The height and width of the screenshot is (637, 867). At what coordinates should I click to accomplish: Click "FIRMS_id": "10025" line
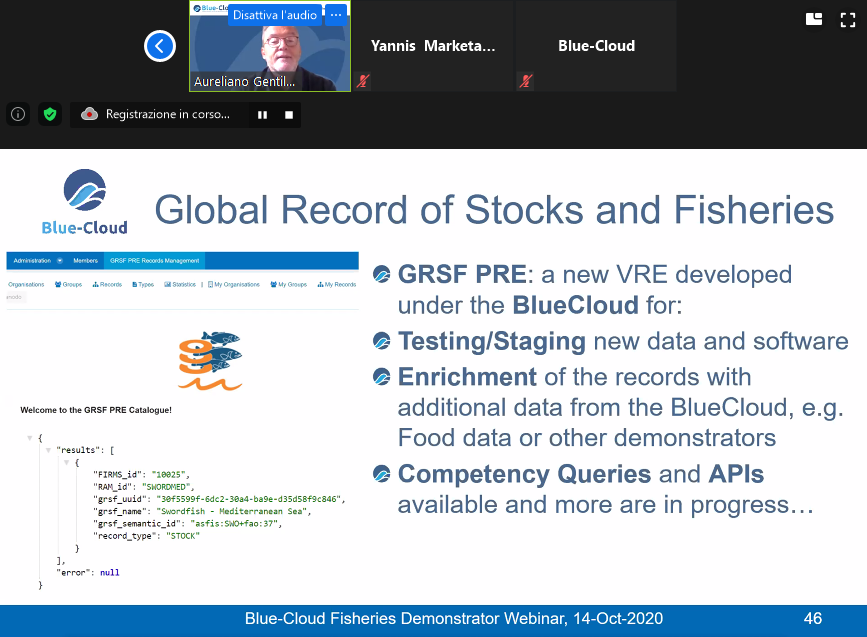click(142, 474)
